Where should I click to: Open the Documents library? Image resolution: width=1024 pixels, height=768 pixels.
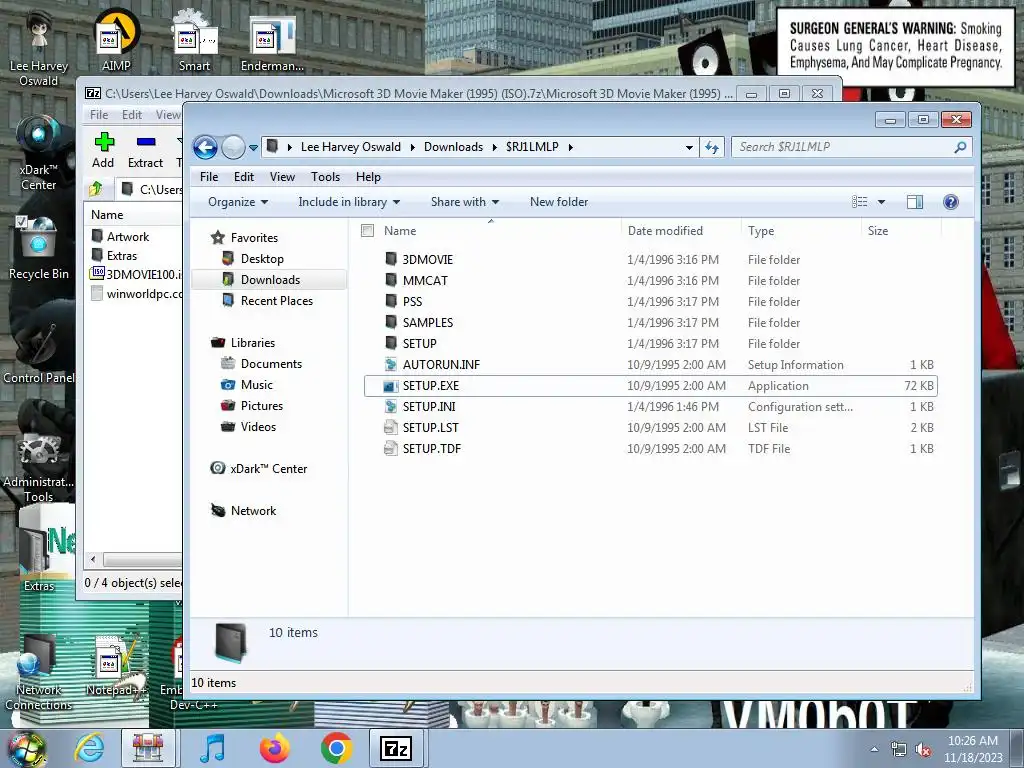click(271, 364)
